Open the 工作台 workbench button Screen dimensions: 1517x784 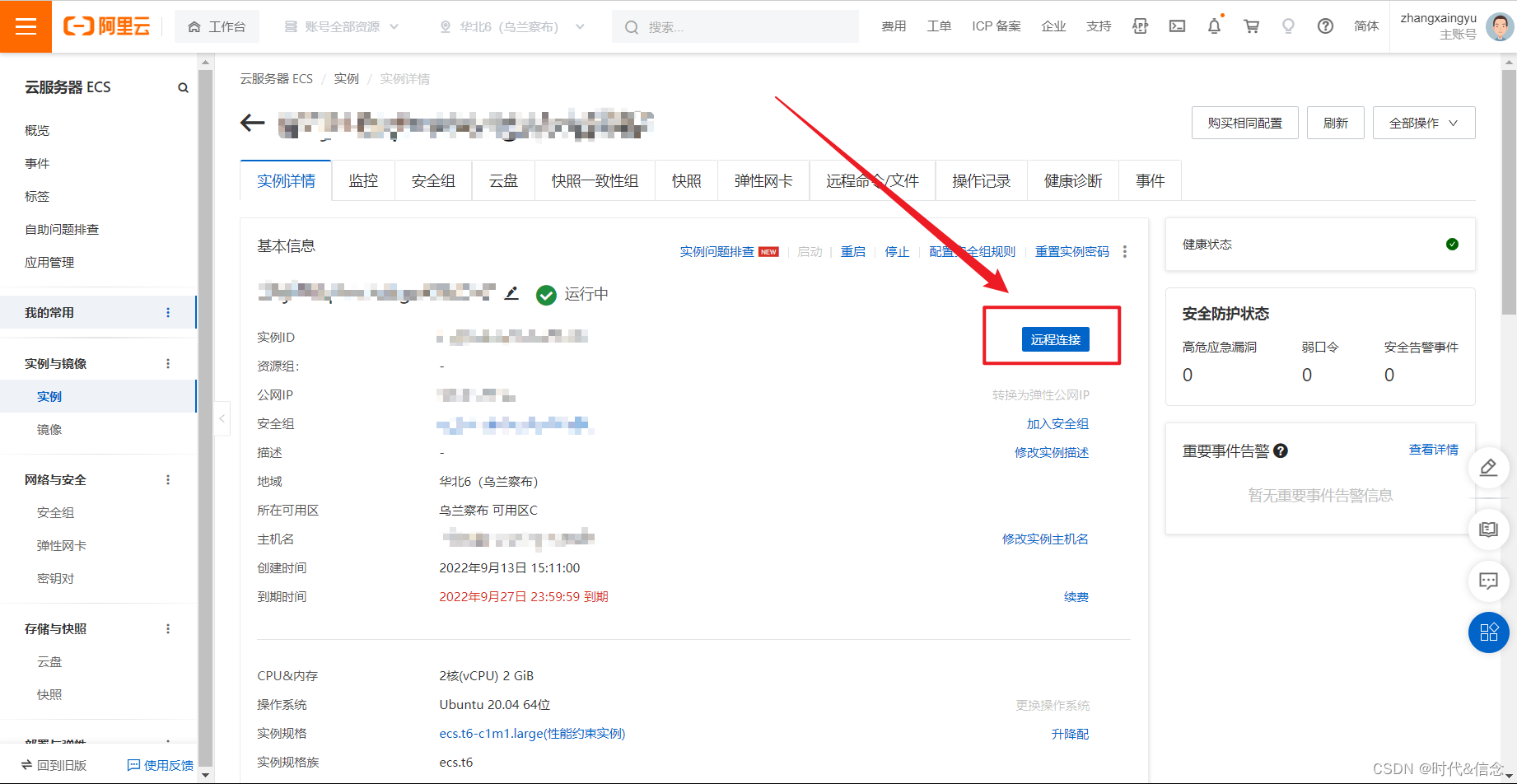(217, 26)
